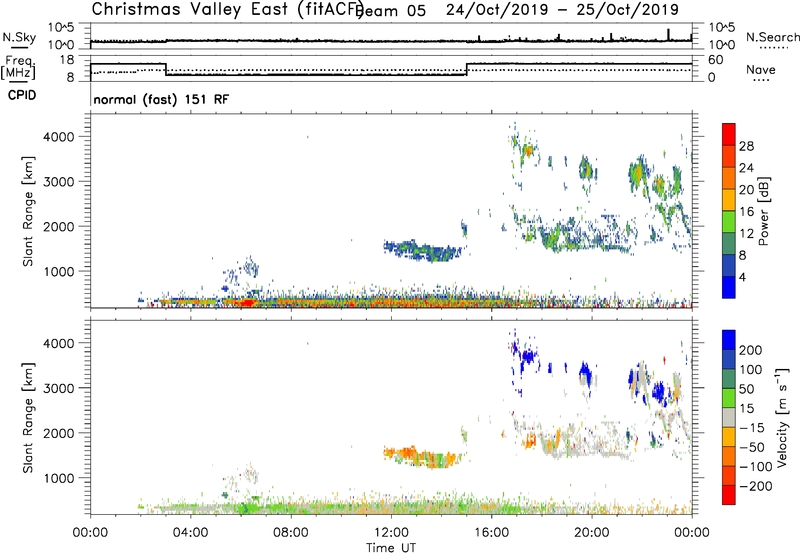Click the Freq. [MHz] axis label
This screenshot has height=554, width=800.
[18, 67]
